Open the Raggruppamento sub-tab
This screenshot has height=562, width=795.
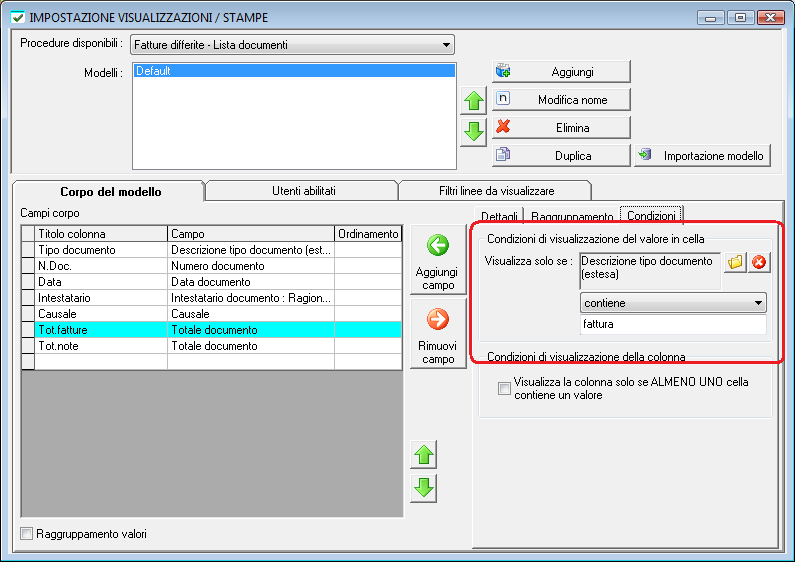[572, 216]
